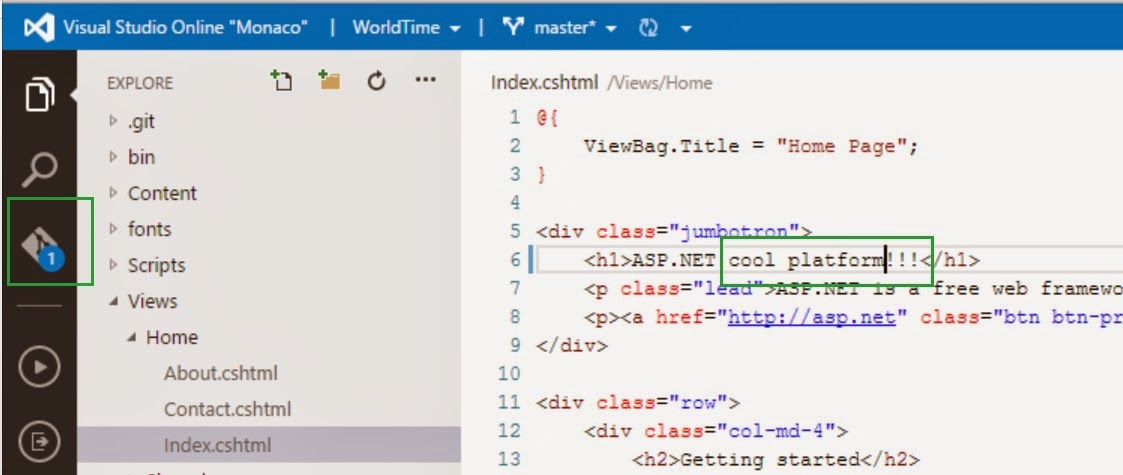Click line number 1 in editor
Image resolution: width=1123 pixels, height=475 pixels.
(x=514, y=117)
